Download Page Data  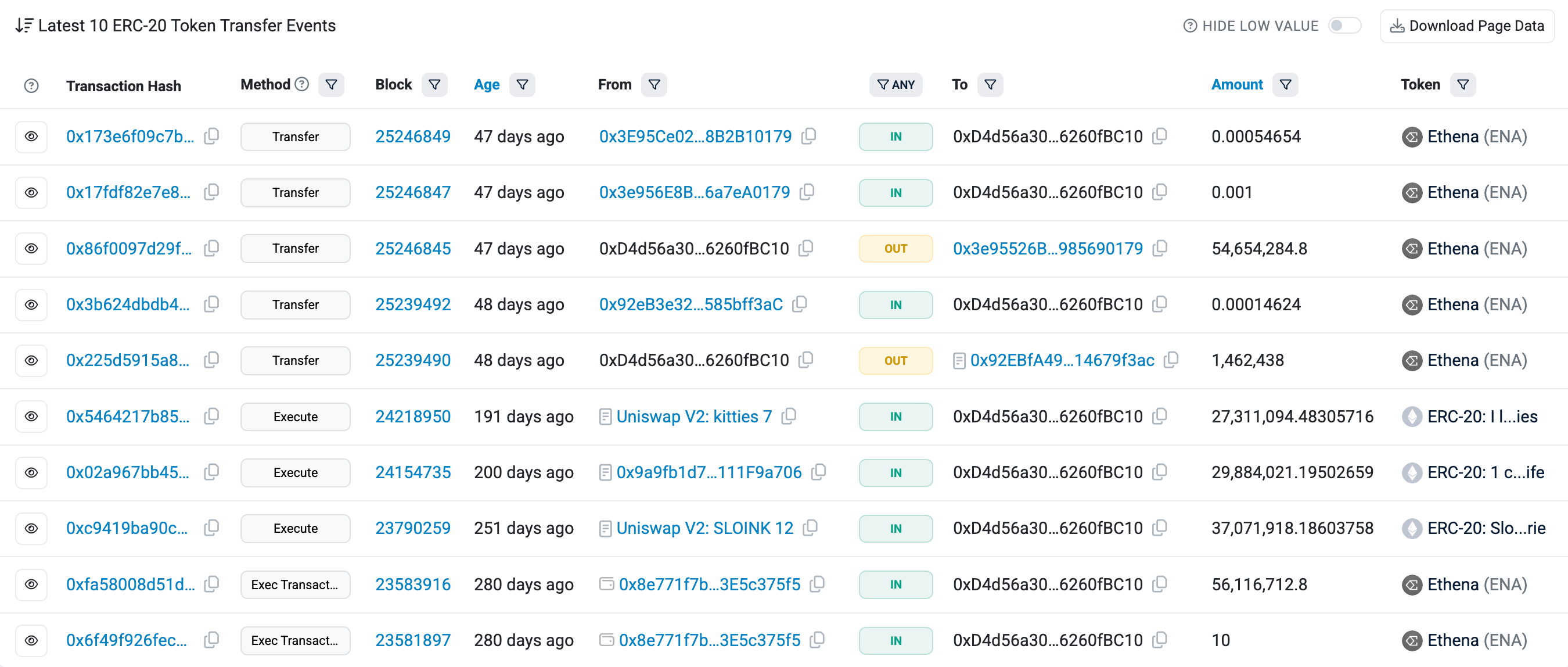(1467, 26)
